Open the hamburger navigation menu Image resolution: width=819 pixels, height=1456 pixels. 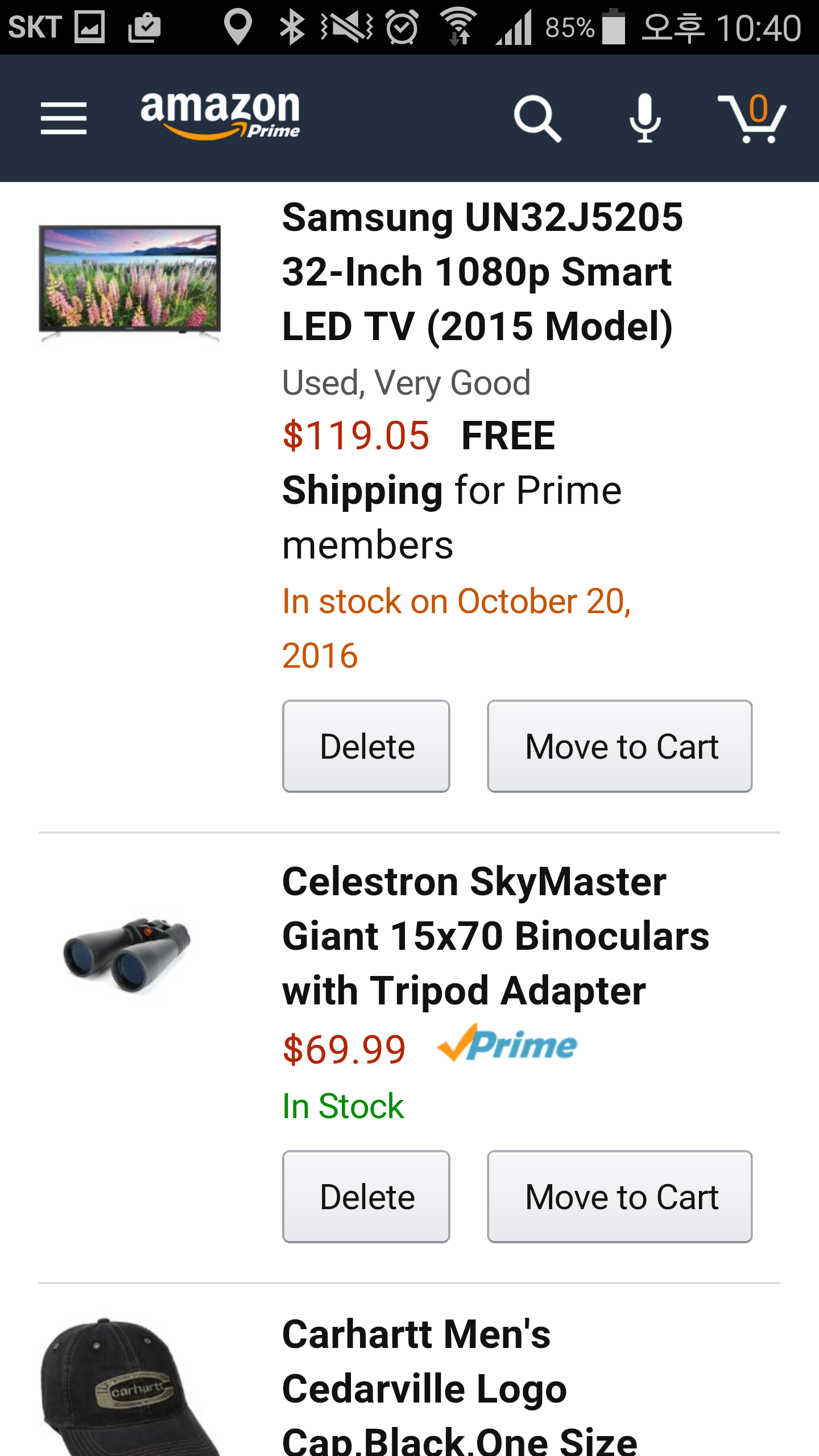(64, 118)
